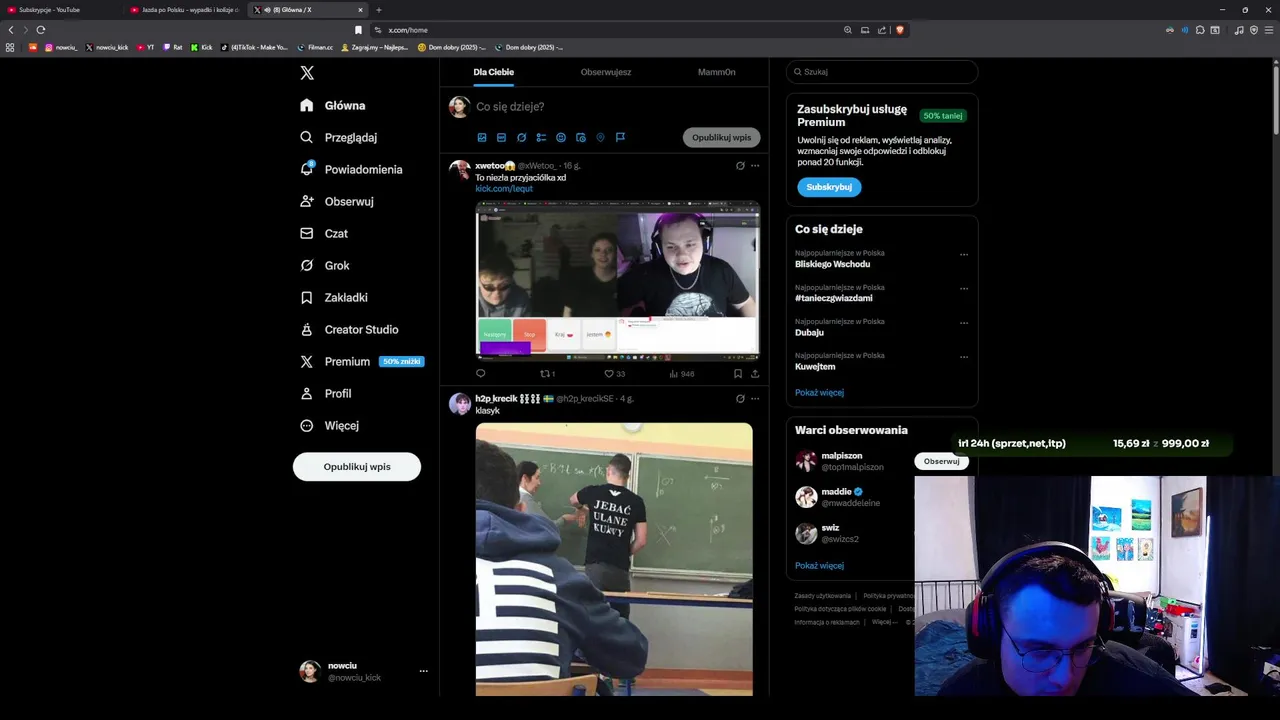Add a GIF to the new post
The height and width of the screenshot is (720, 1280).
501,137
